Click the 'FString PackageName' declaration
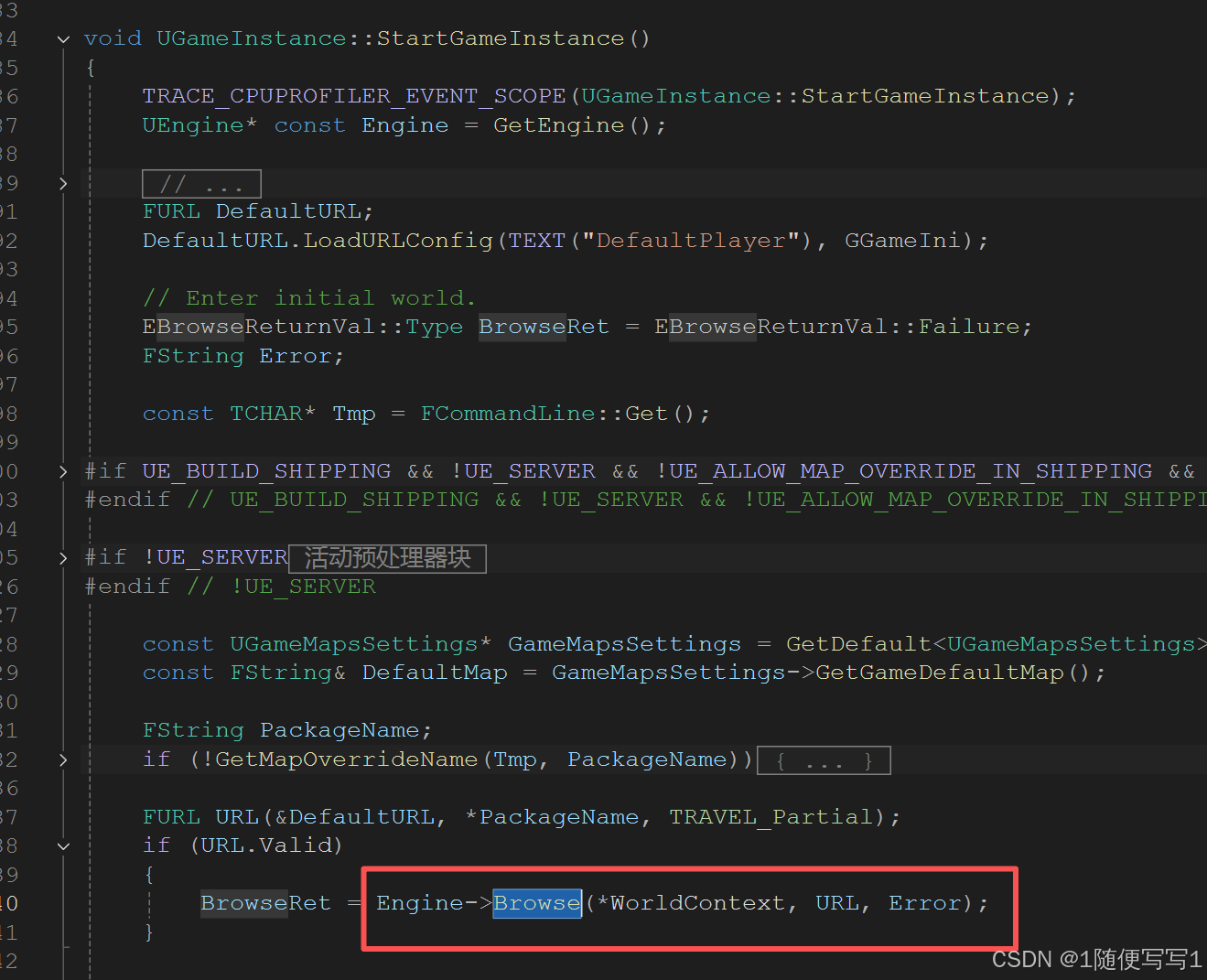This screenshot has height=980, width=1207. pyautogui.click(x=286, y=730)
